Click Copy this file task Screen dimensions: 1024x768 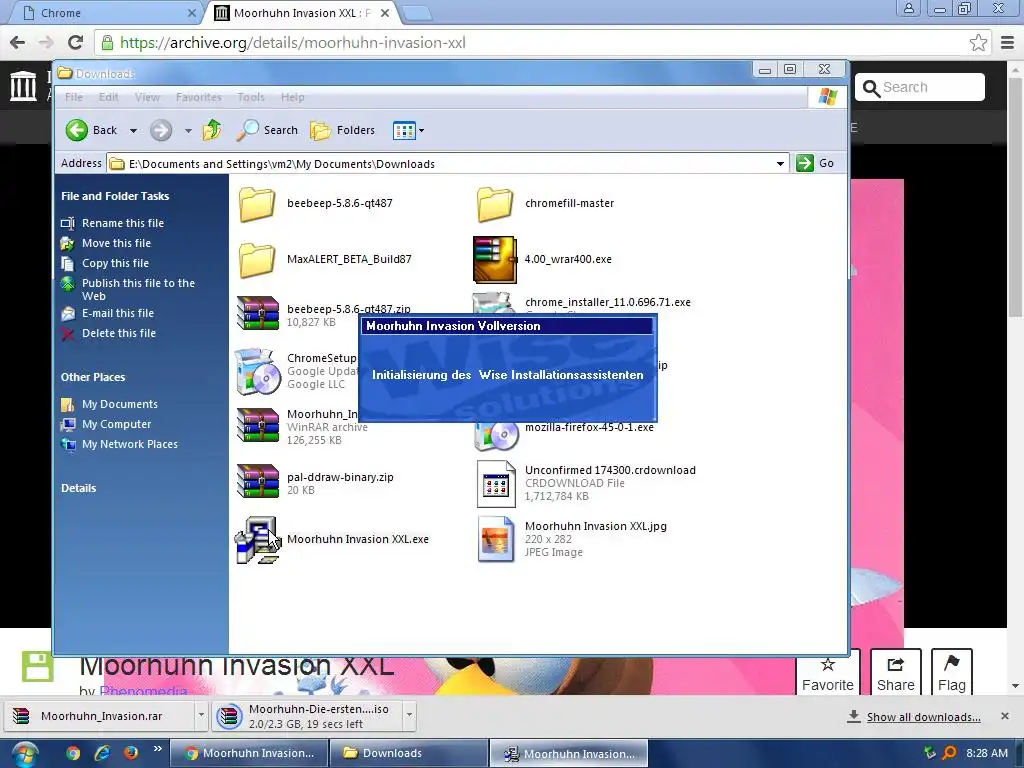coord(115,263)
